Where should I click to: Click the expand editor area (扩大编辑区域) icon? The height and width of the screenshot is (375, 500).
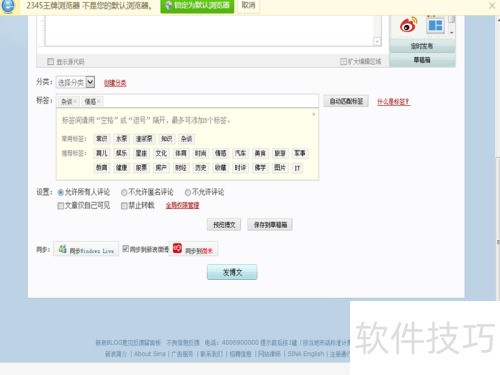[343, 61]
